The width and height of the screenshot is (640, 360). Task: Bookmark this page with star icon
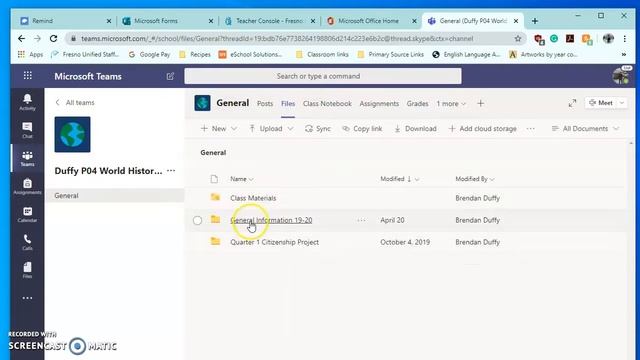pos(518,38)
